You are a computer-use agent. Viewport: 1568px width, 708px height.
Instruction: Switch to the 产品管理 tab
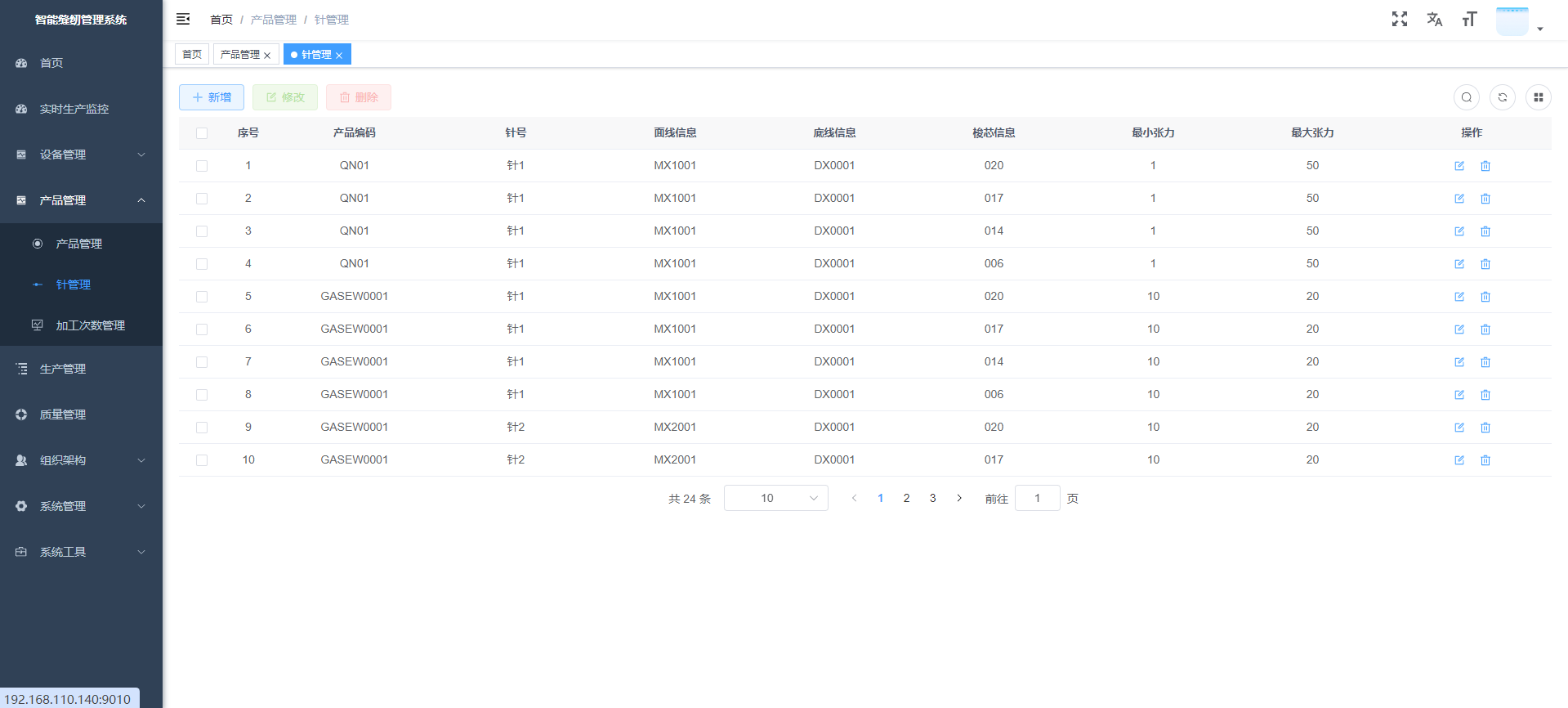click(239, 55)
